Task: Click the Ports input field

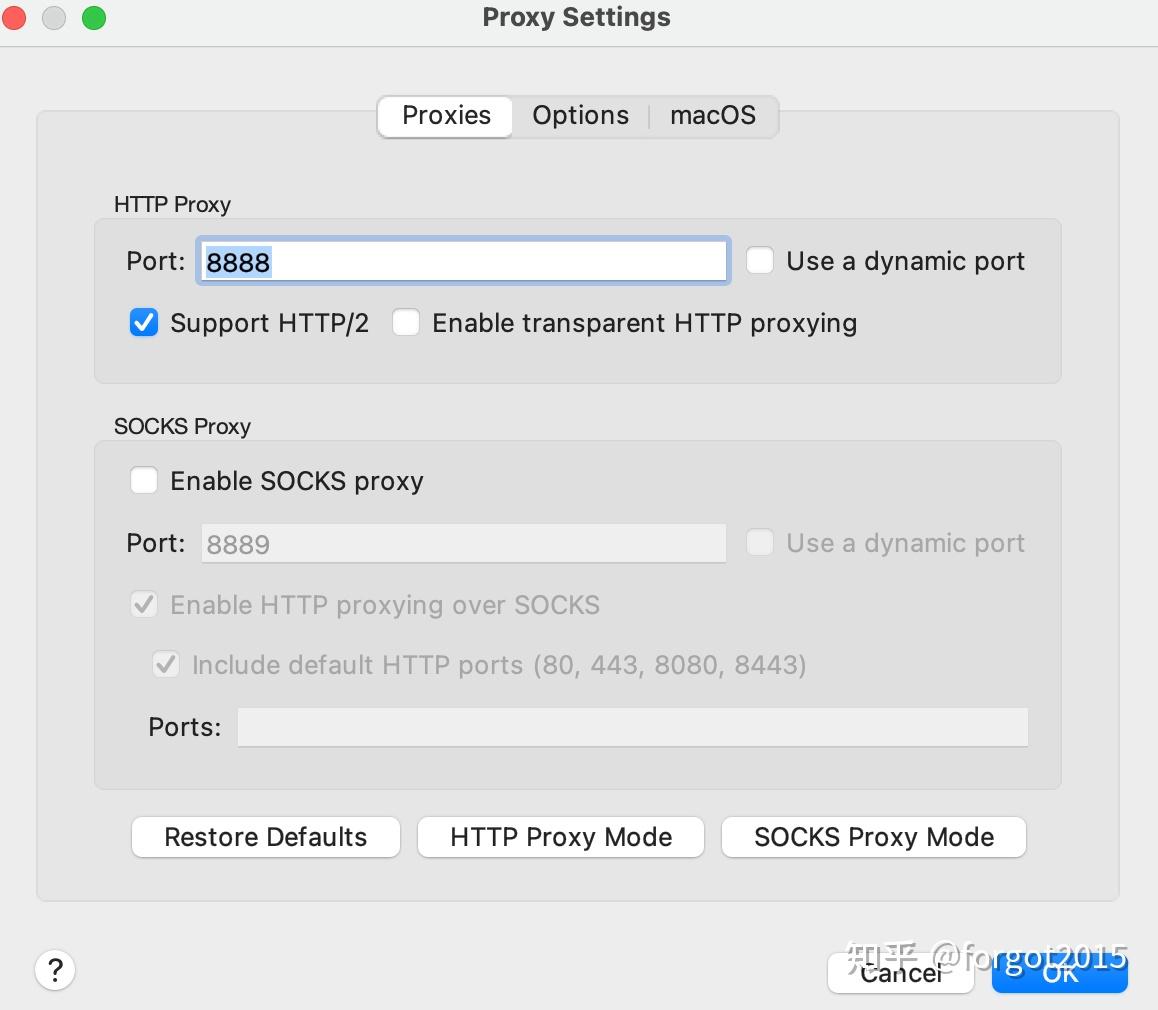Action: coord(632,727)
